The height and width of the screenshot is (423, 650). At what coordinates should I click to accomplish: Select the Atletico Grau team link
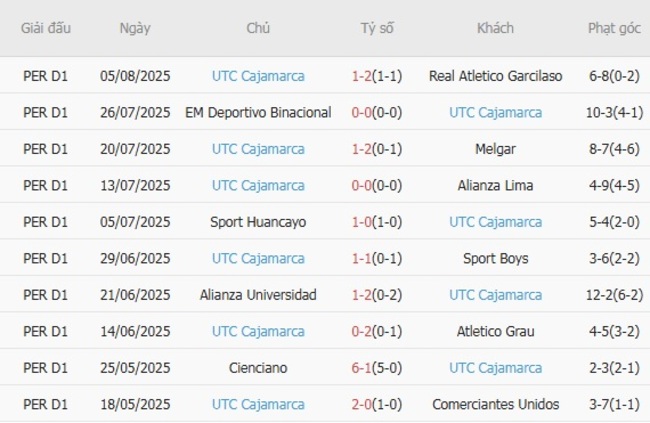(495, 331)
